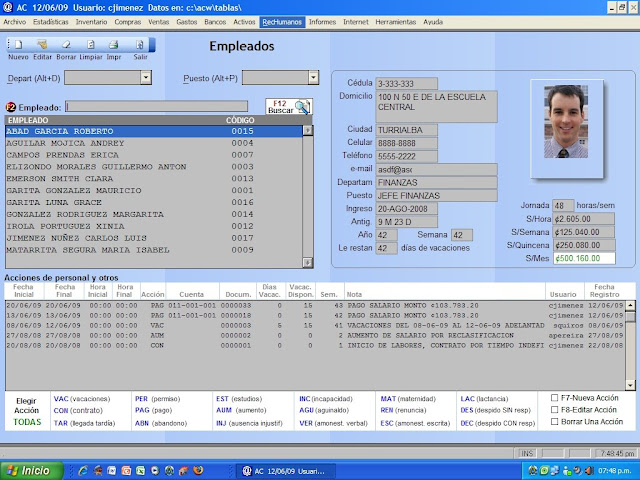The height and width of the screenshot is (480, 640).
Task: Click the employee list scroll-down arrow
Action: pos(308,262)
